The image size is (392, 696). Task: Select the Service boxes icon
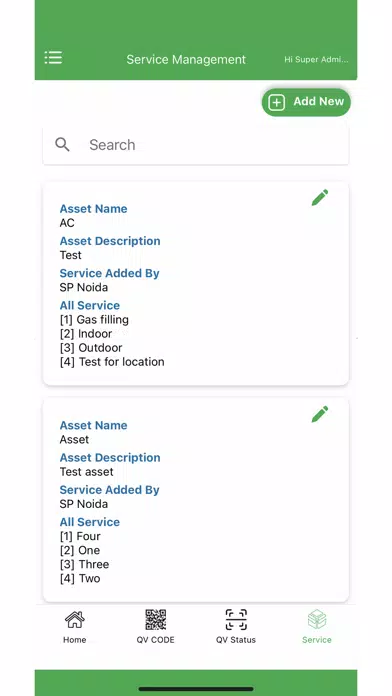click(317, 620)
